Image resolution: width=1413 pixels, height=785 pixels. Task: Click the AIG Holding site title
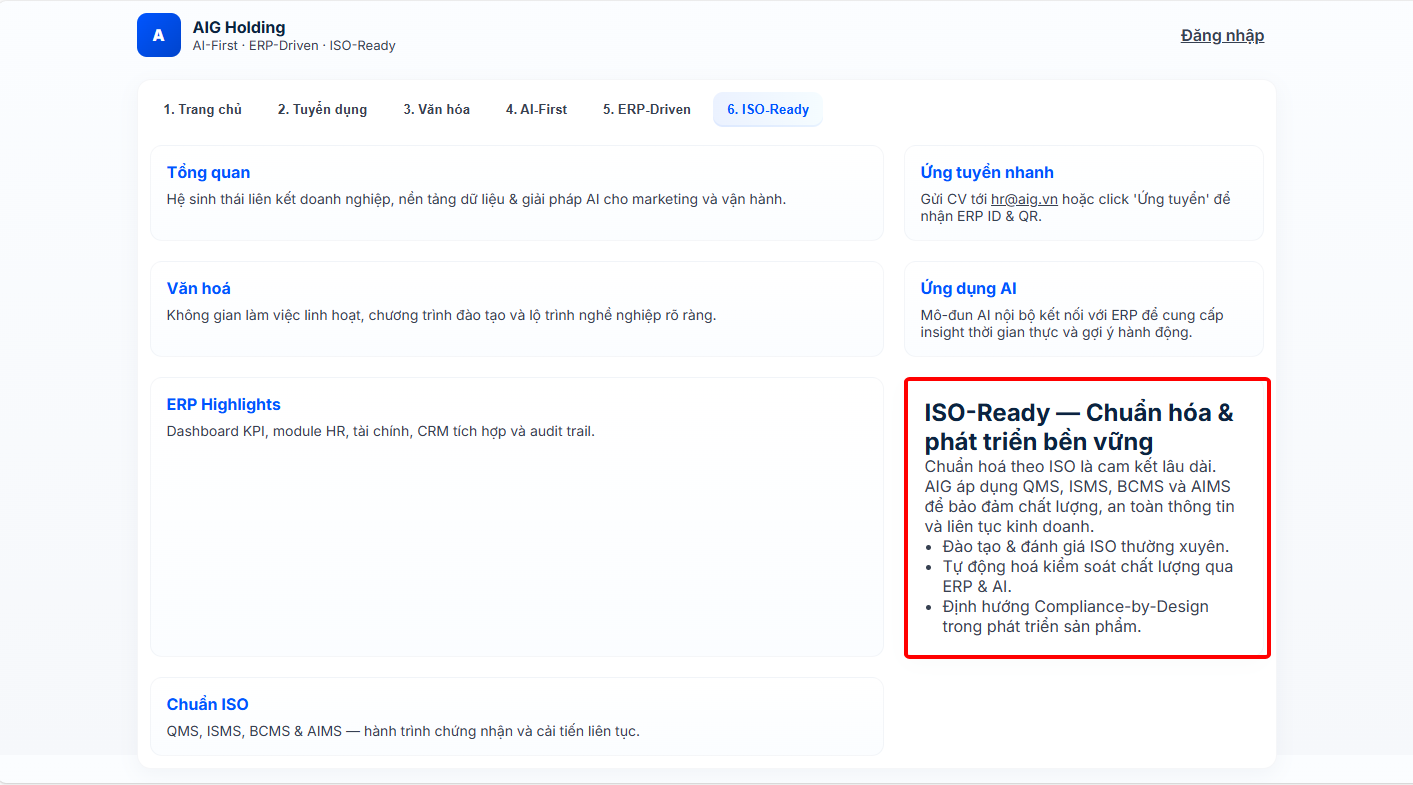click(x=238, y=27)
